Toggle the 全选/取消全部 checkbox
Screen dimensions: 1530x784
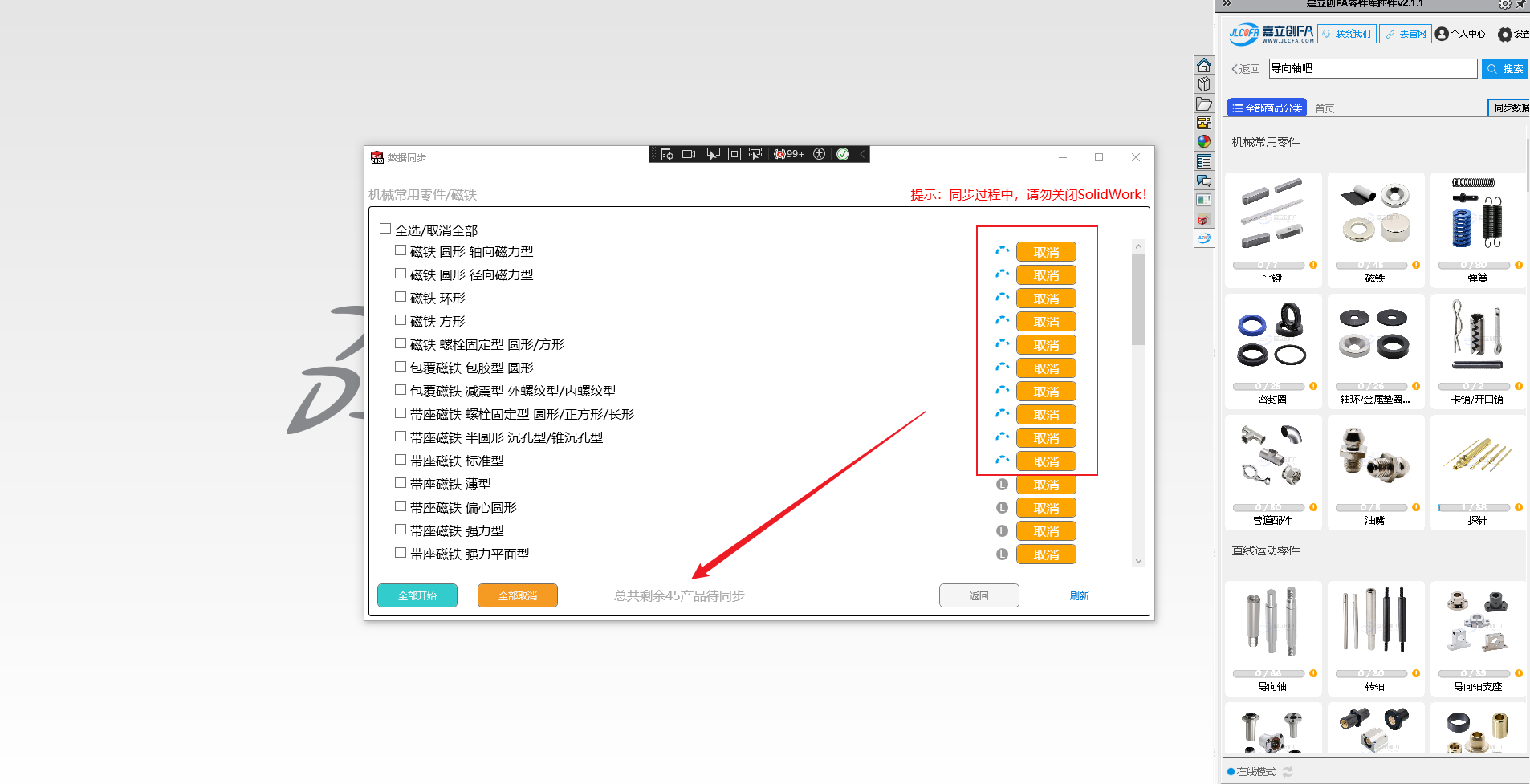pyautogui.click(x=385, y=229)
